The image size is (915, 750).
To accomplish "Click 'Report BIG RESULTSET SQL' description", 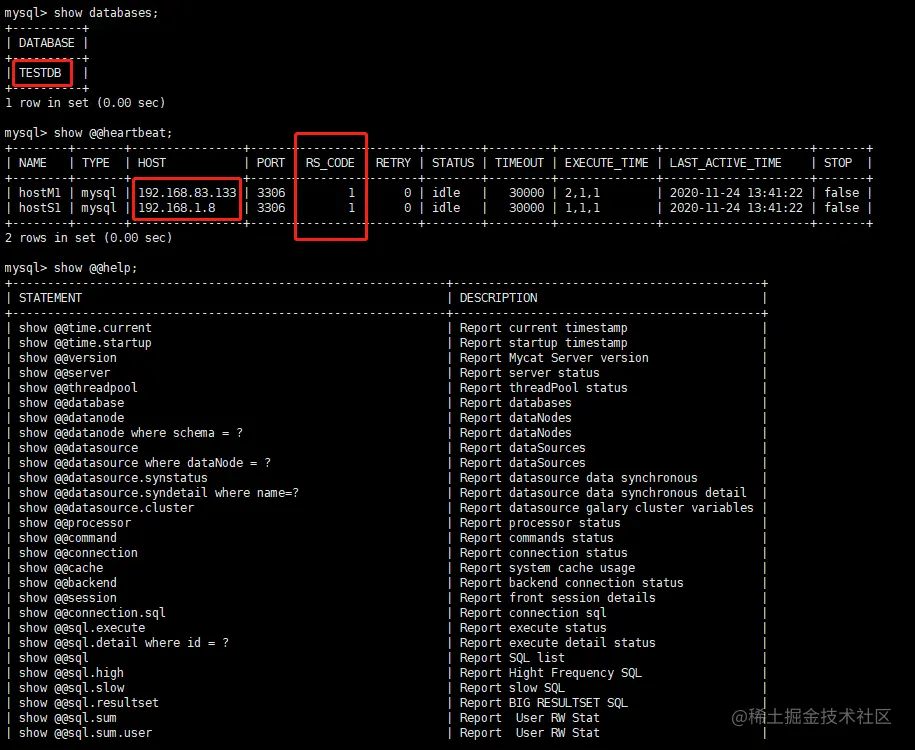I will point(544,703).
